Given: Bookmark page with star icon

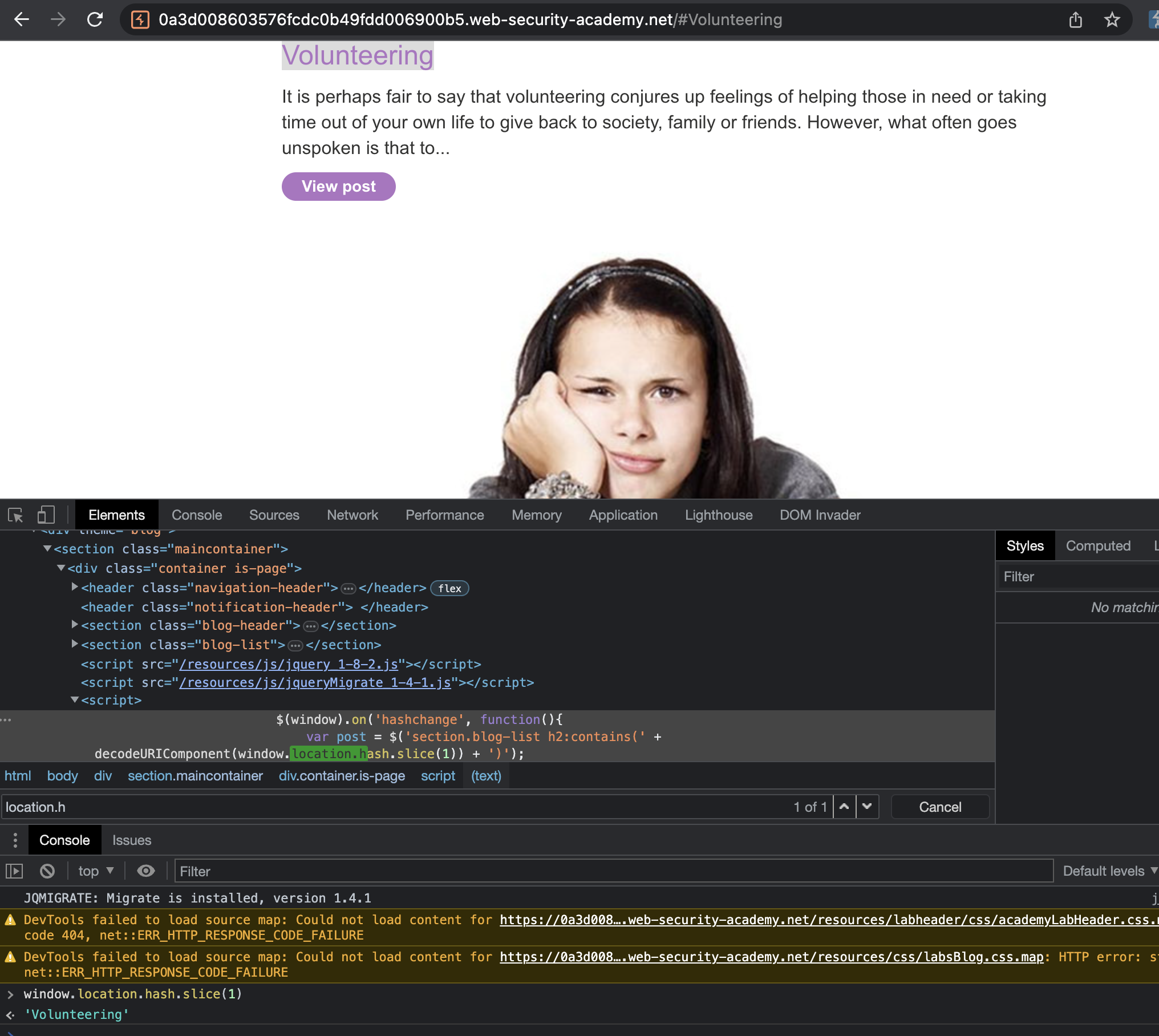Looking at the screenshot, I should [x=1112, y=20].
